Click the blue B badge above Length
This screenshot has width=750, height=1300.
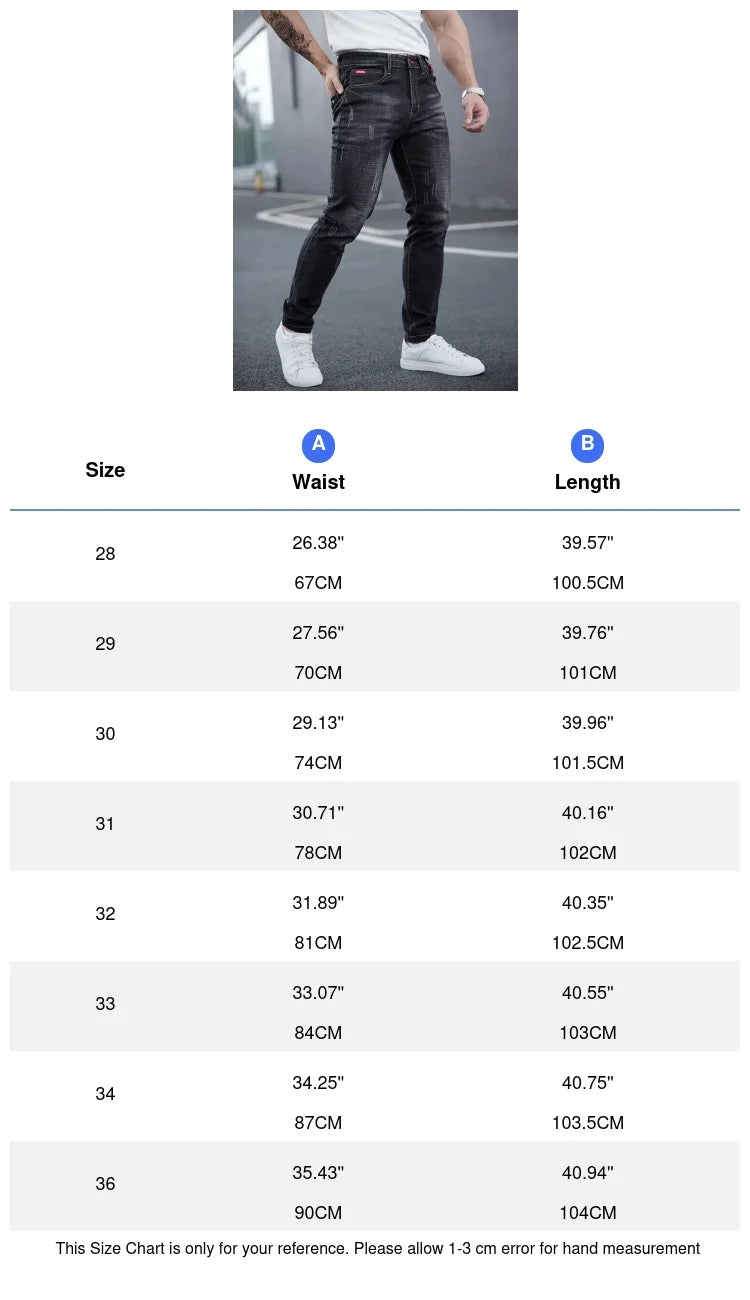pos(587,445)
